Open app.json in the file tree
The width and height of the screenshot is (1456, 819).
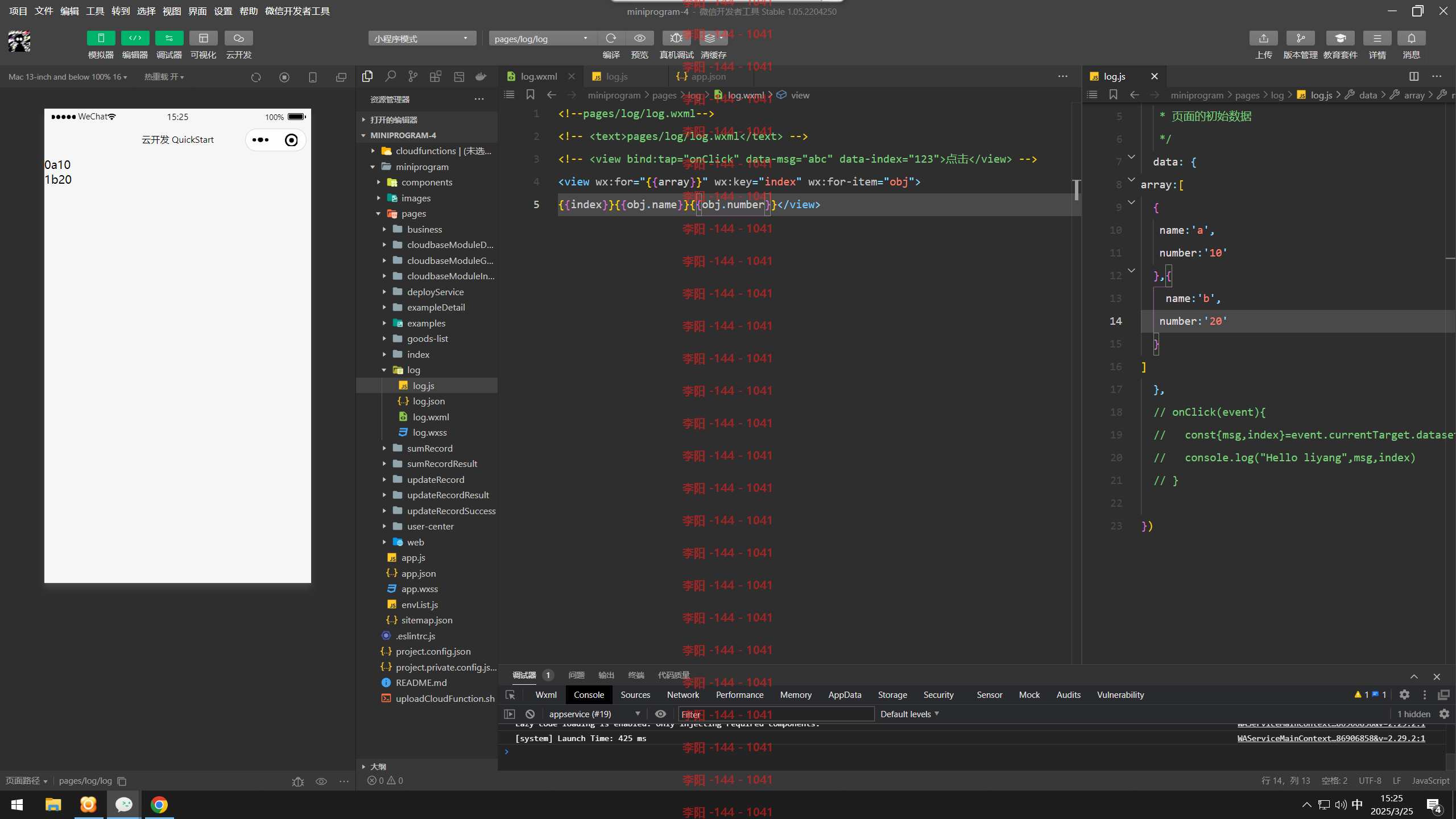418,573
